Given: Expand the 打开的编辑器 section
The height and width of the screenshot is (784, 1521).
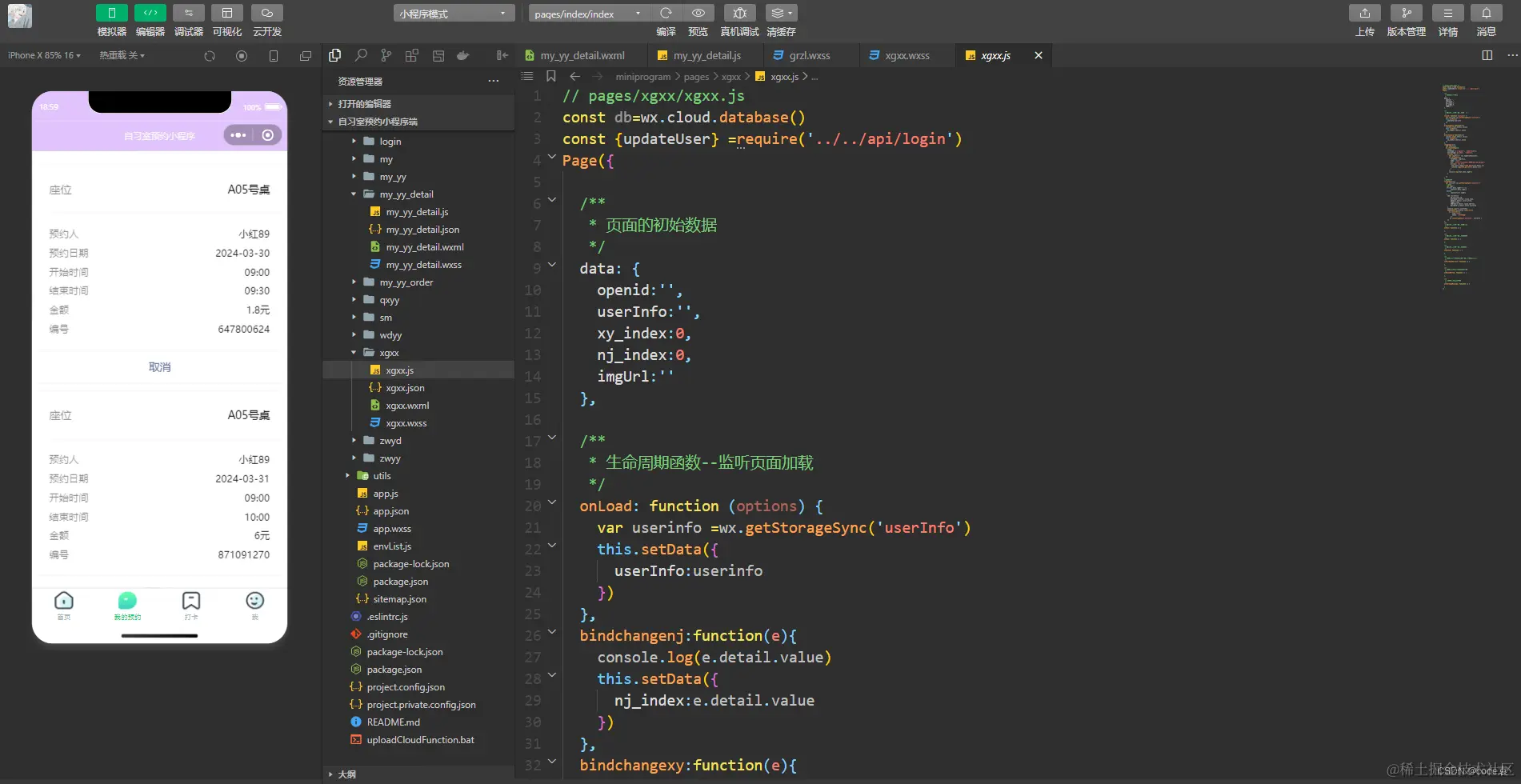Looking at the screenshot, I should click(418, 104).
